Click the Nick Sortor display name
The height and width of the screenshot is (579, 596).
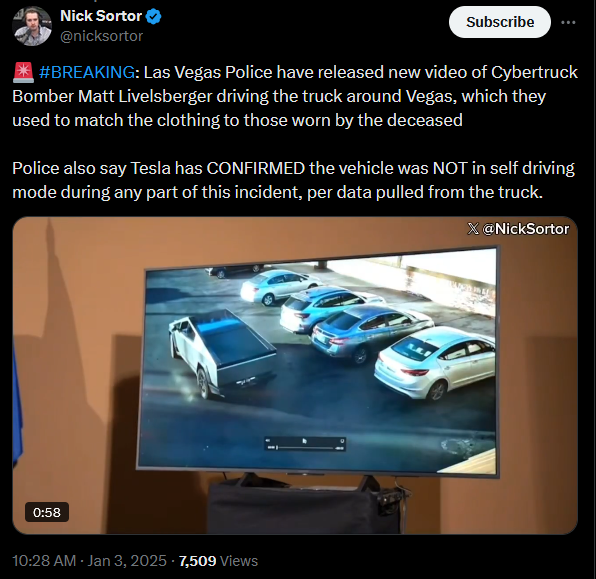pos(101,16)
